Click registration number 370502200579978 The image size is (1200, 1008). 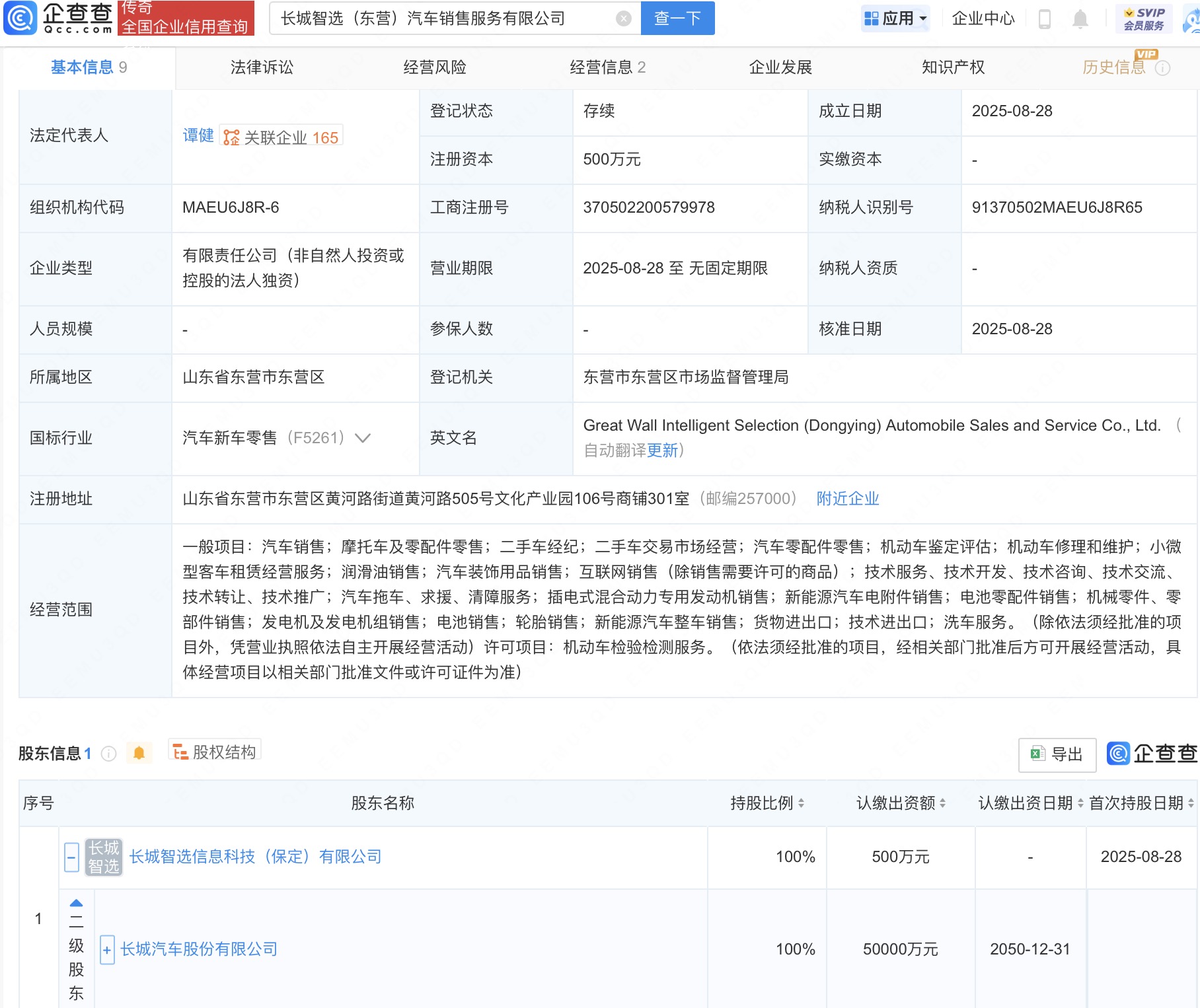649,207
